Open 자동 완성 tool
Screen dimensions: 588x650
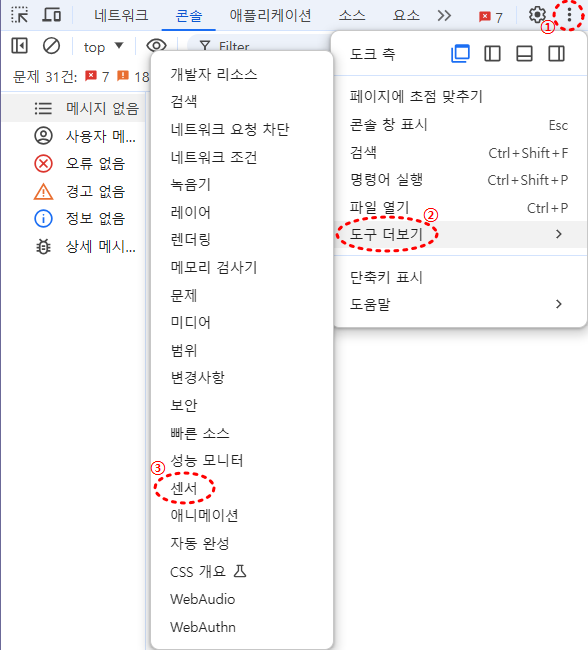(x=242, y=543)
